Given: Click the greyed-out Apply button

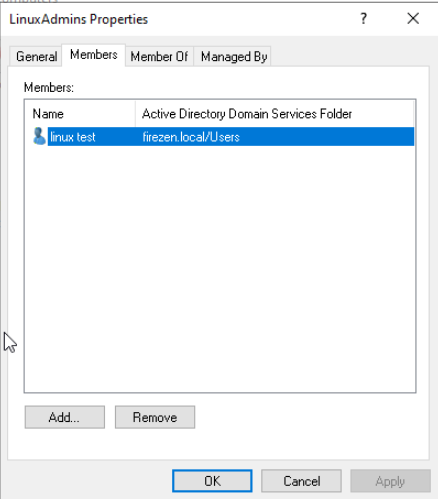Looking at the screenshot, I should [x=390, y=481].
